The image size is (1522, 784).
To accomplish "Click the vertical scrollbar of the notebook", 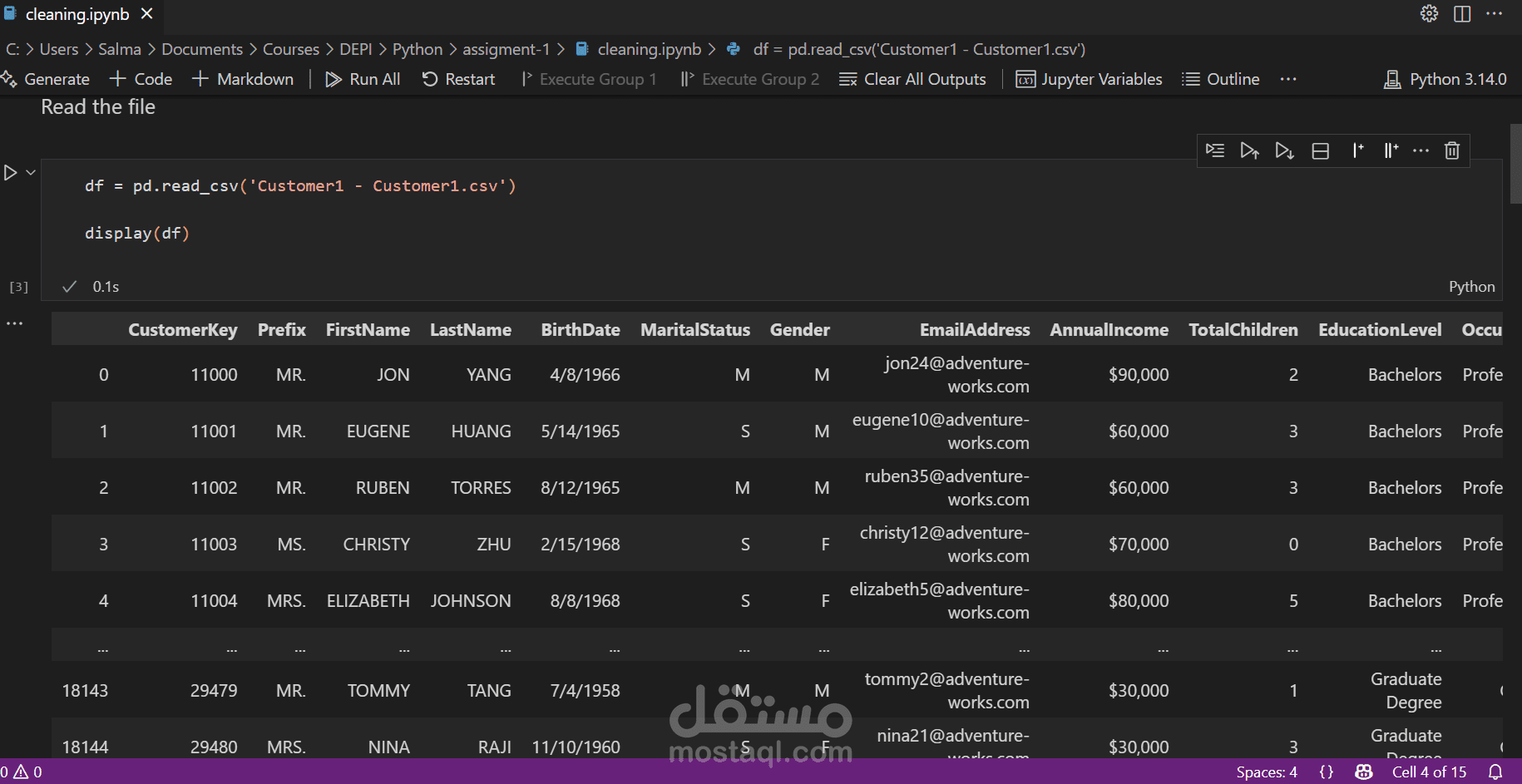I will coord(1515,164).
